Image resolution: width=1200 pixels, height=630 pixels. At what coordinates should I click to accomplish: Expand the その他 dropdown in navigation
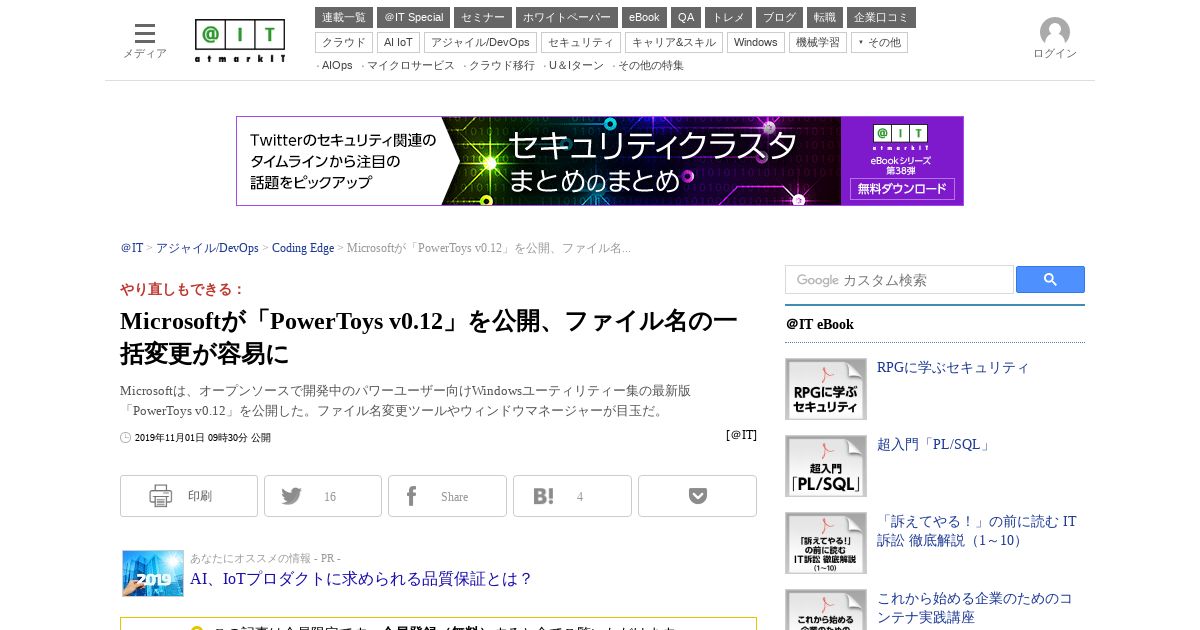coord(879,42)
